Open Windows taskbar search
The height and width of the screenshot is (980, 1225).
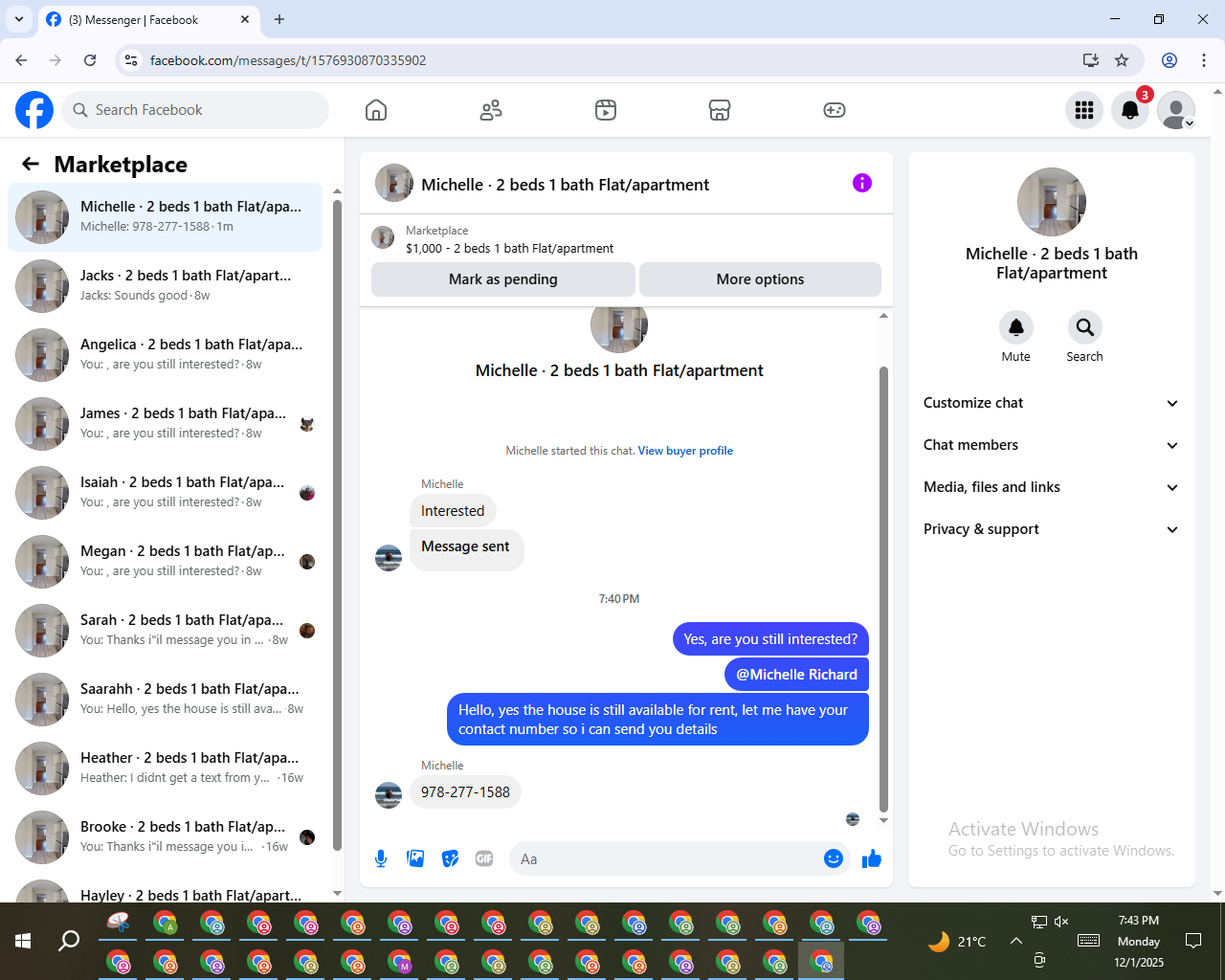[69, 941]
